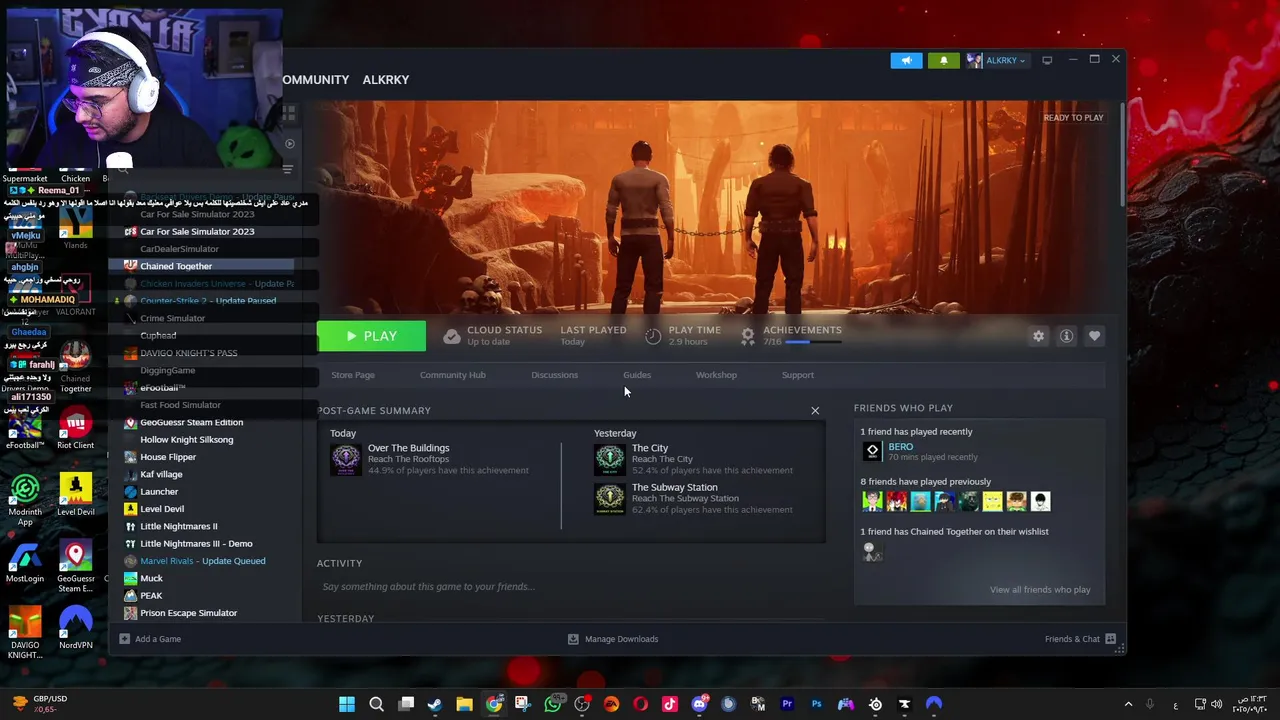Screen dimensions: 1280x720
Task: Close the Post-Game Summary panel
Action: click(815, 411)
